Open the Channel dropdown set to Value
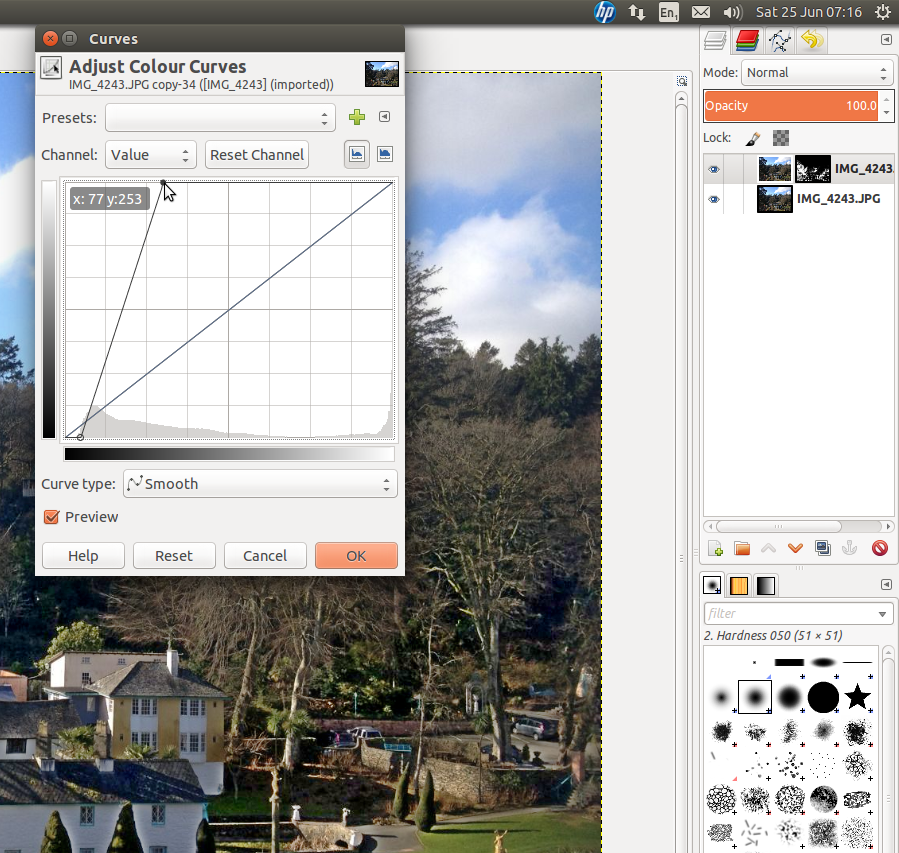This screenshot has width=899, height=853. pos(151,155)
